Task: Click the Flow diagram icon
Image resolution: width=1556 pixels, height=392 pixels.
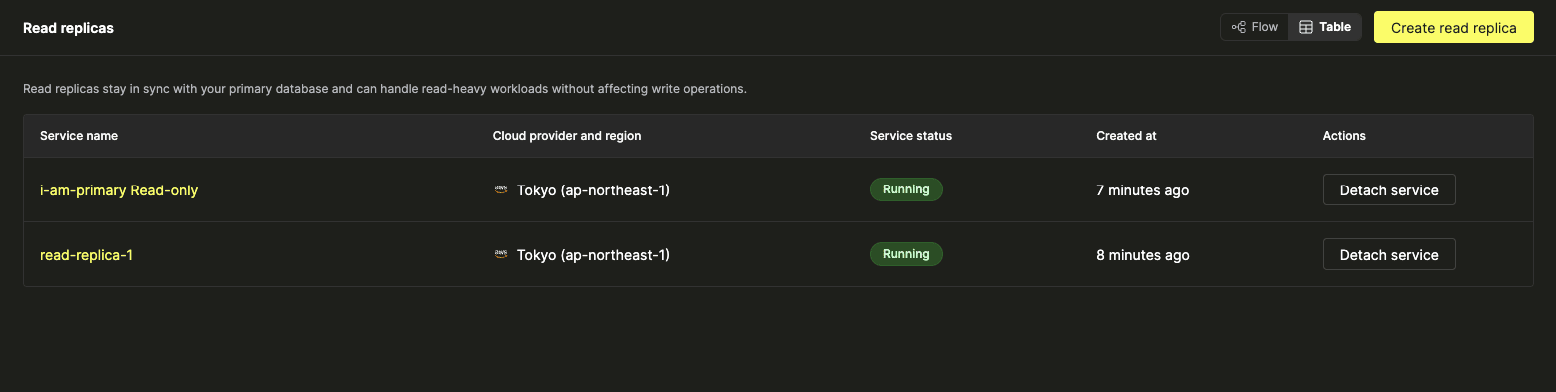Action: coord(1238,27)
